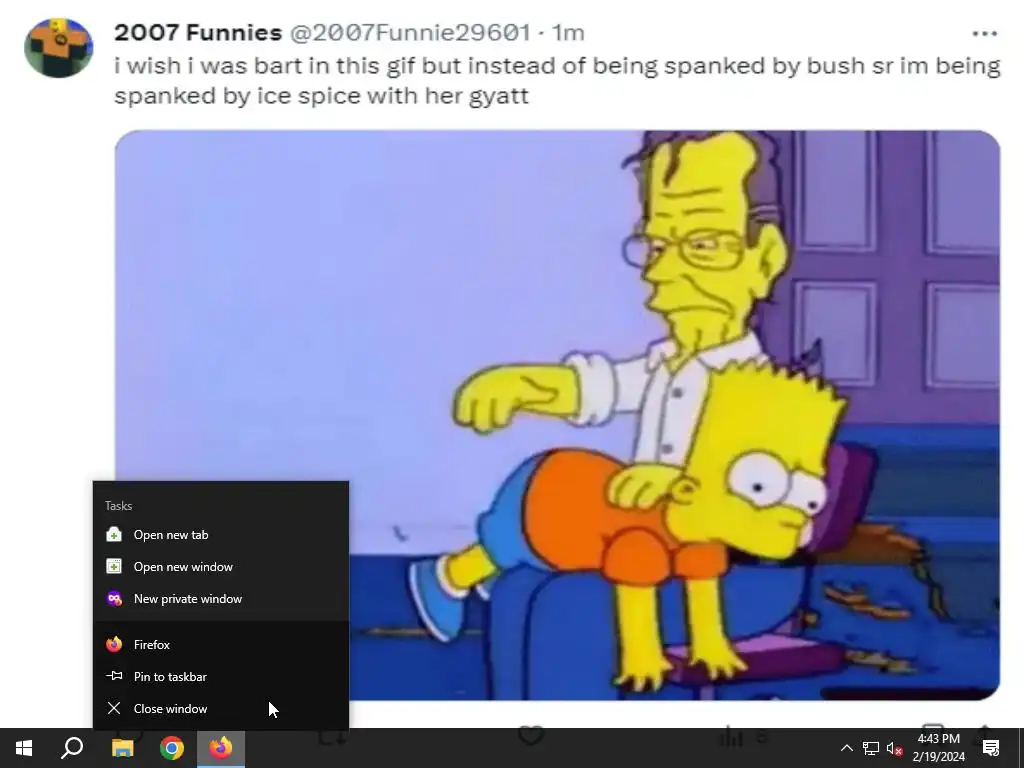Launch Google Chrome from the taskbar
This screenshot has height=768, width=1024.
click(172, 748)
